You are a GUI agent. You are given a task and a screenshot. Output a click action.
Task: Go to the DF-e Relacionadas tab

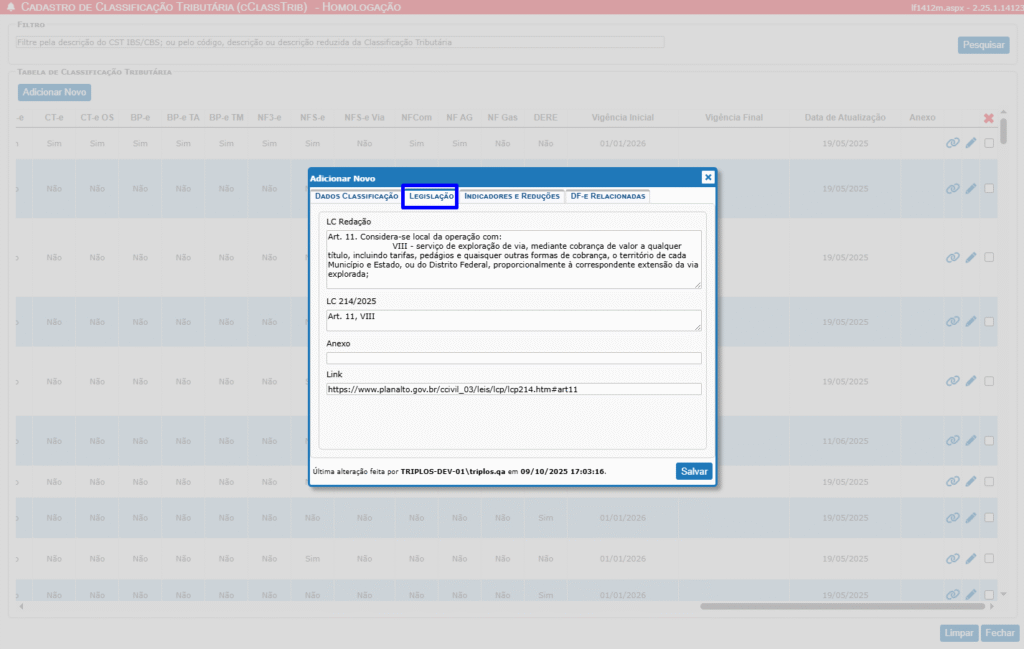(608, 196)
